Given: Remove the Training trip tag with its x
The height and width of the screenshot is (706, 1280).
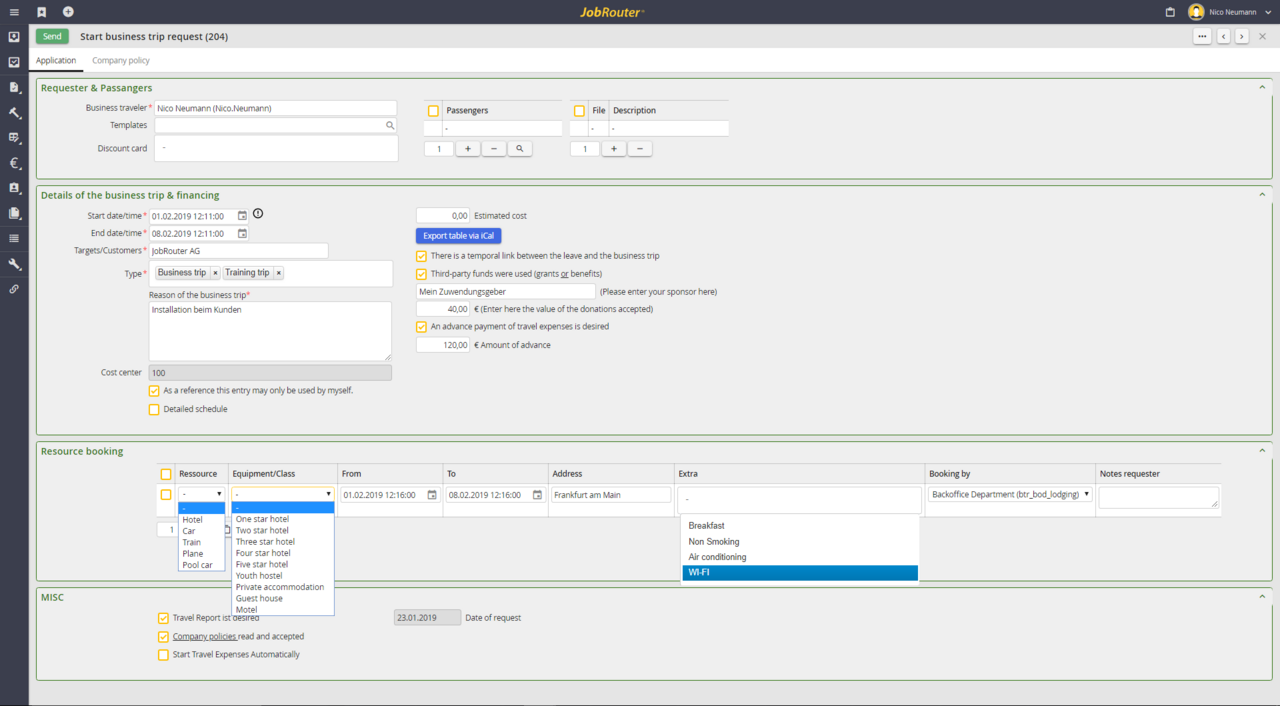Looking at the screenshot, I should [x=278, y=273].
